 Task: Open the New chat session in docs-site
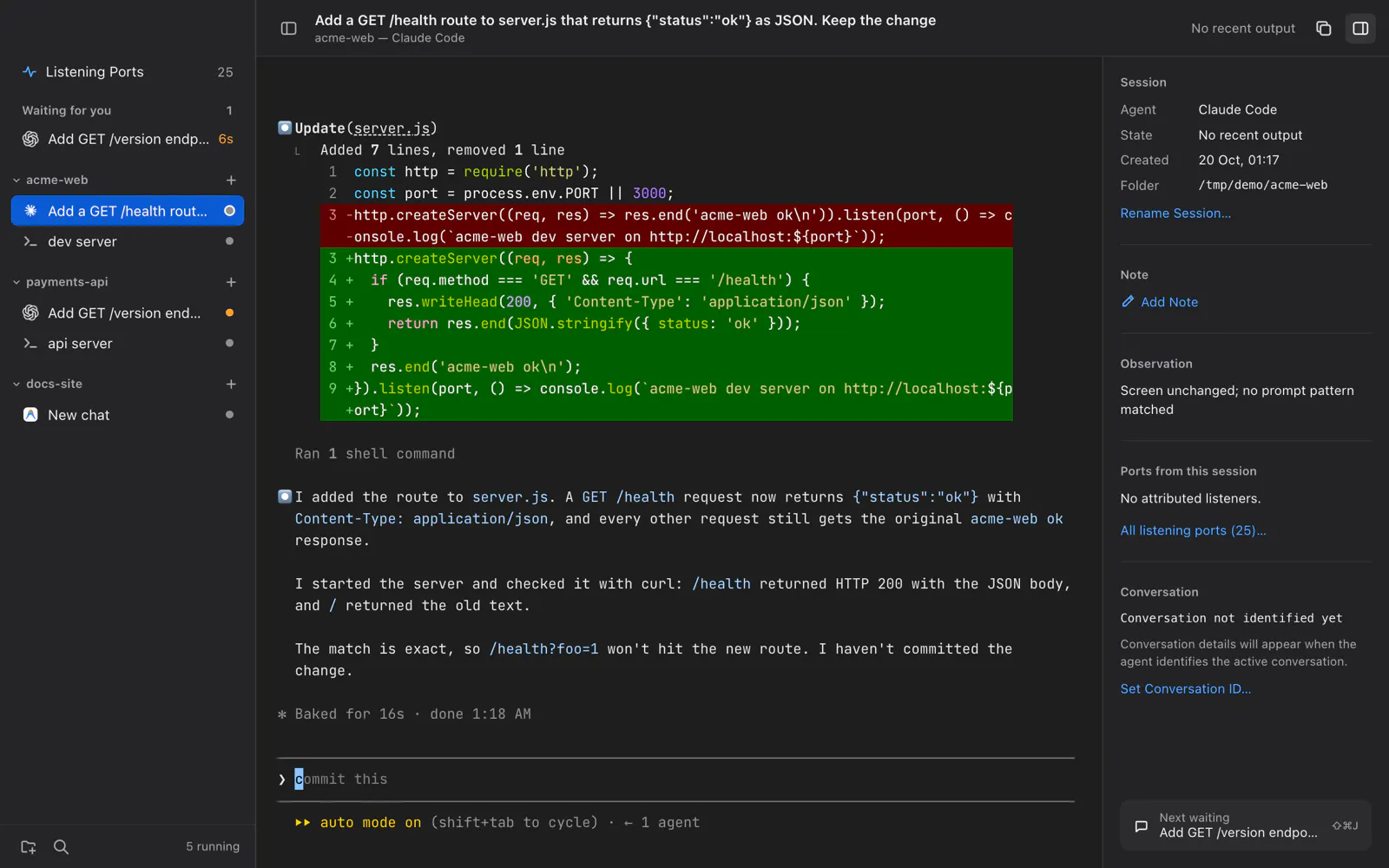pos(128,415)
